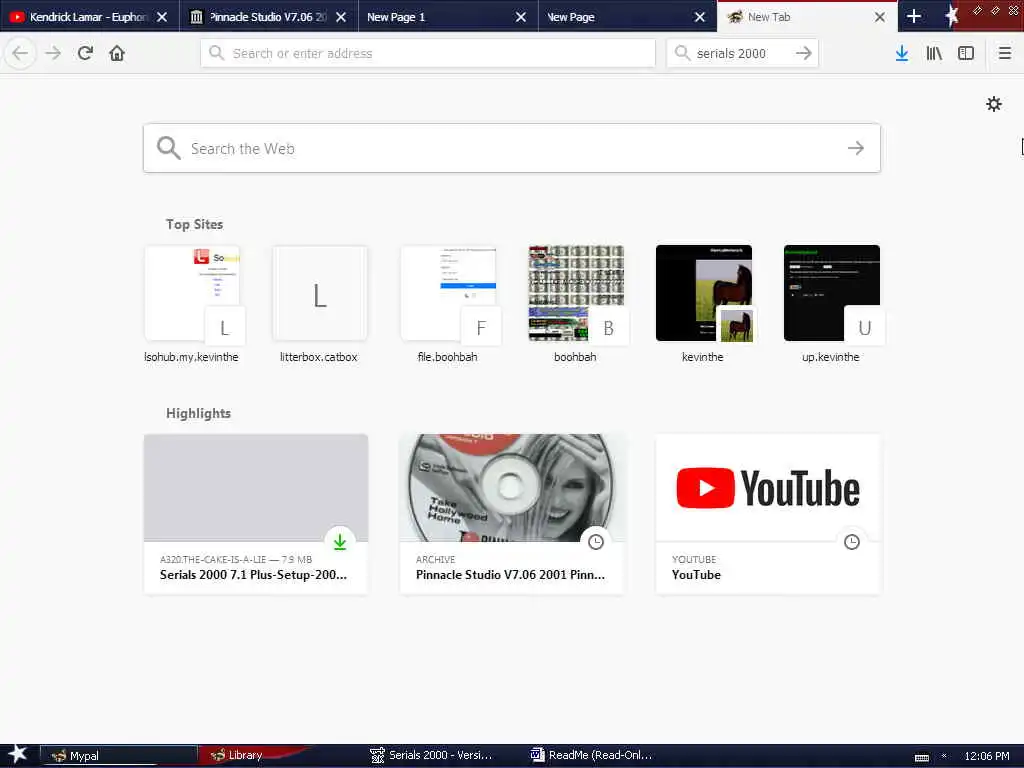Close the Kendrick Lamar tab

[x=162, y=17]
